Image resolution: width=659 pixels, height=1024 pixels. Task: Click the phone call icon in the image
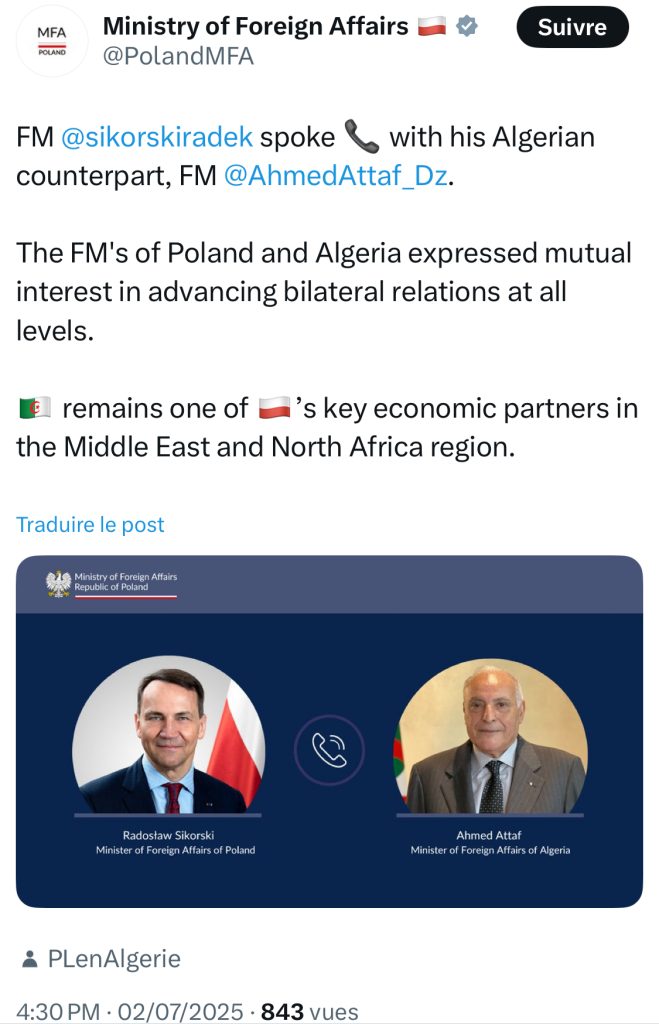[329, 750]
